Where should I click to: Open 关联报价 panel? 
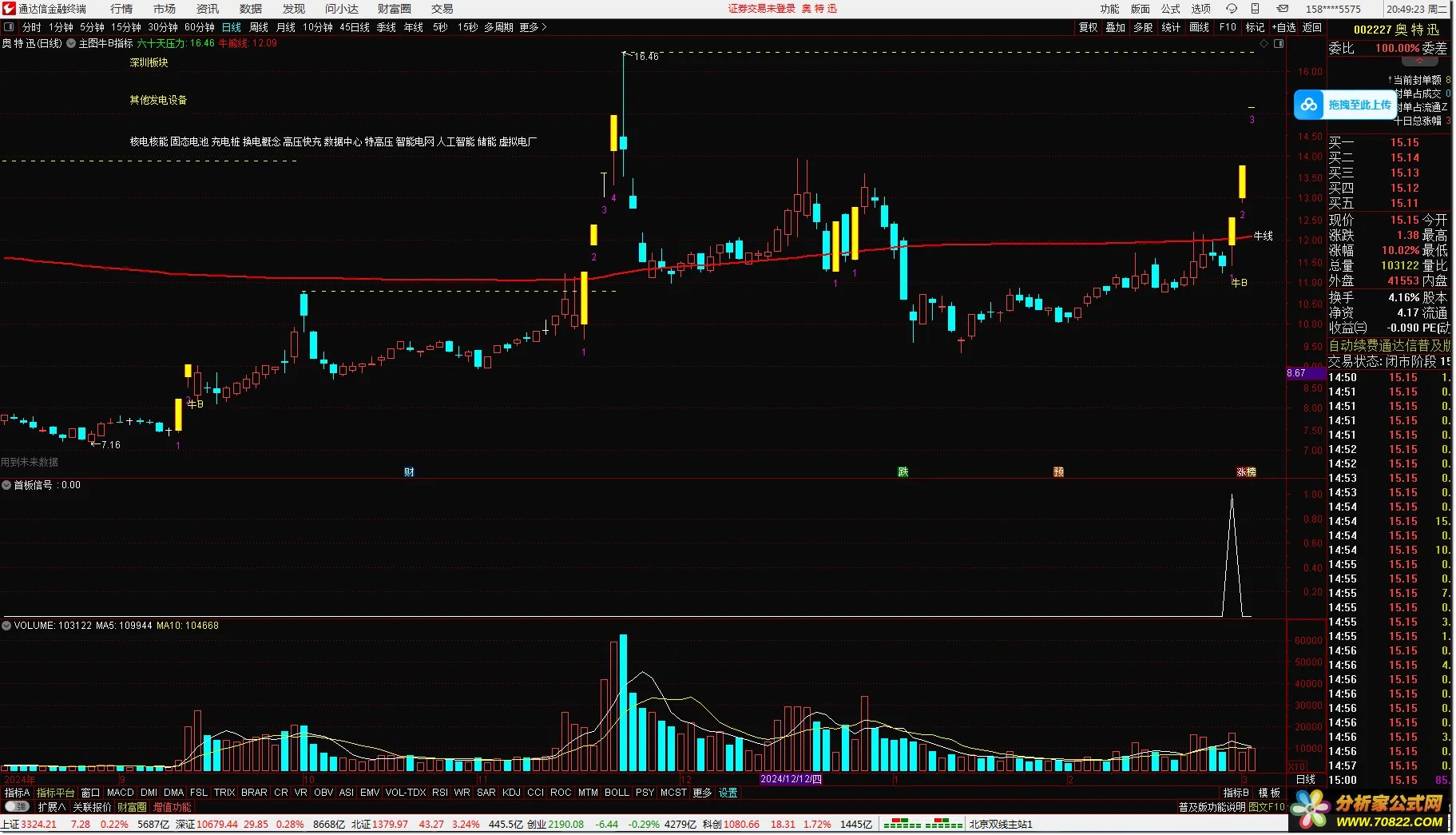pyautogui.click(x=93, y=808)
